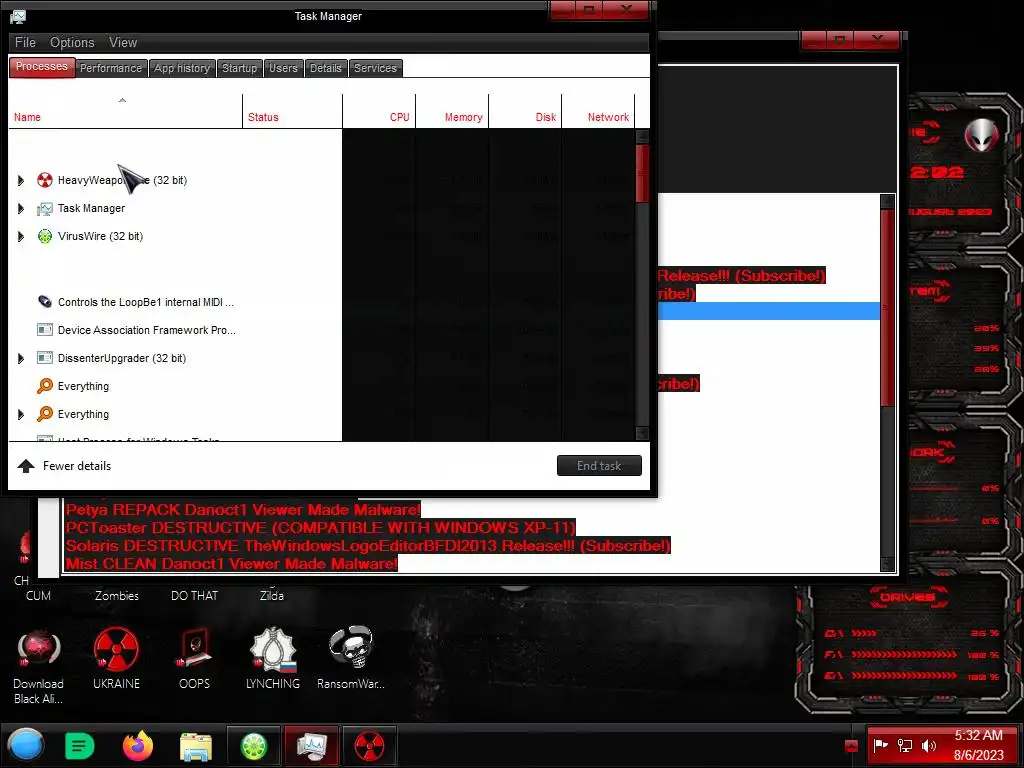1024x768 pixels.
Task: Switch to the App history tab
Action: coord(182,68)
